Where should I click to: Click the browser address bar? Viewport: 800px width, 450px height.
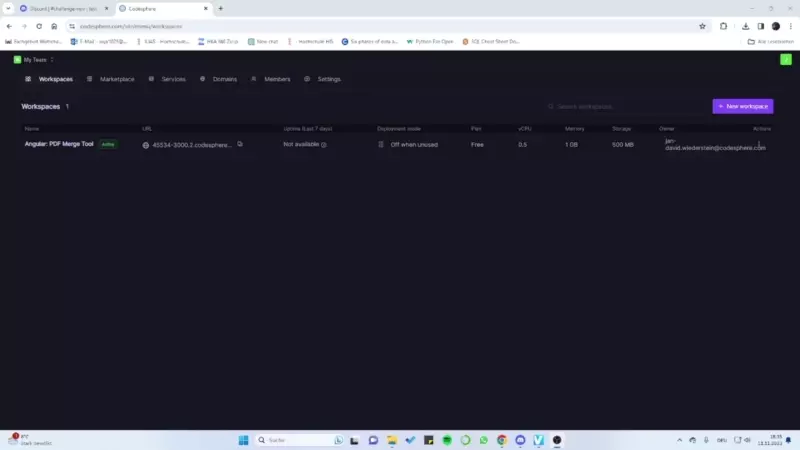383,26
